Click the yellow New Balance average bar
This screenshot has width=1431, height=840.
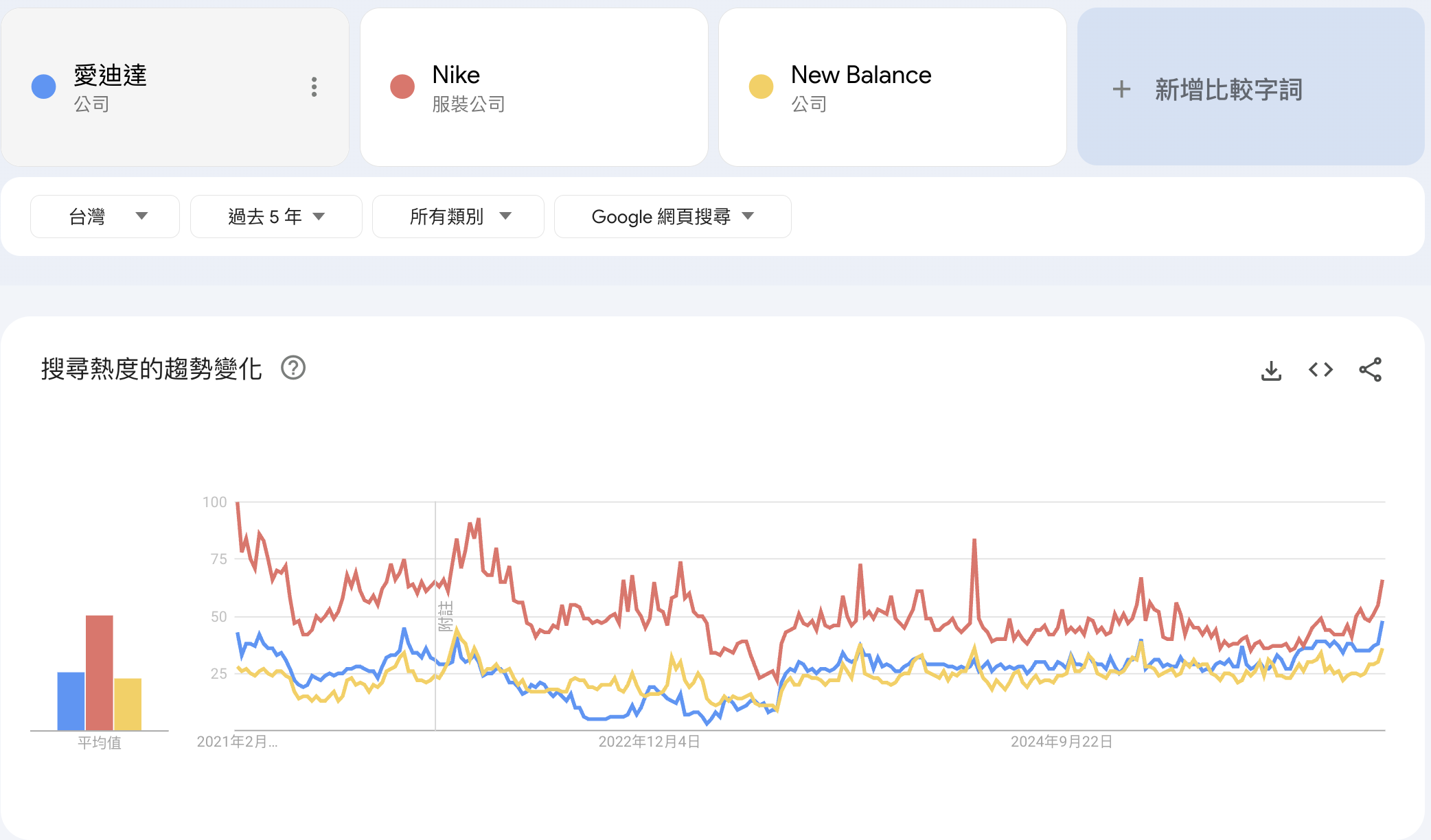[128, 704]
